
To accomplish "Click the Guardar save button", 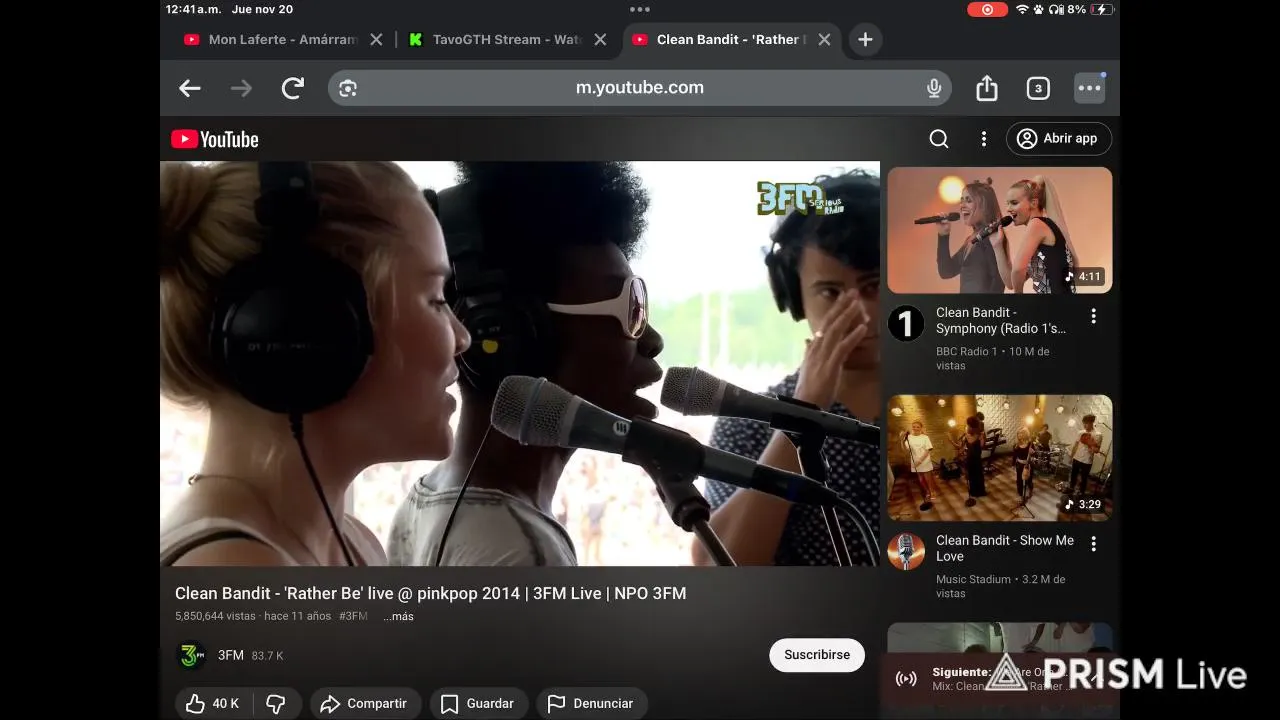I will point(478,704).
